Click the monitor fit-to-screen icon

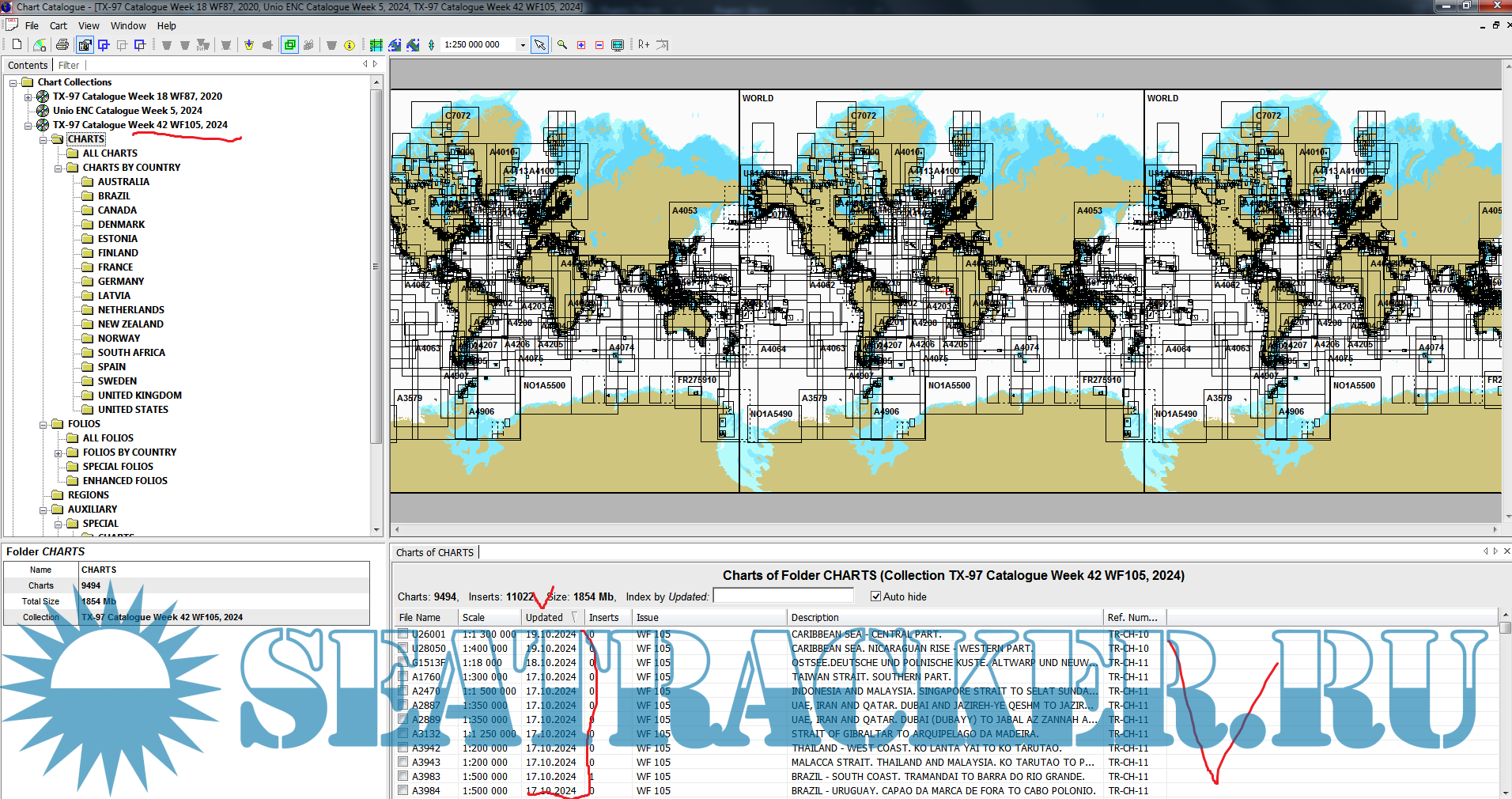(618, 45)
